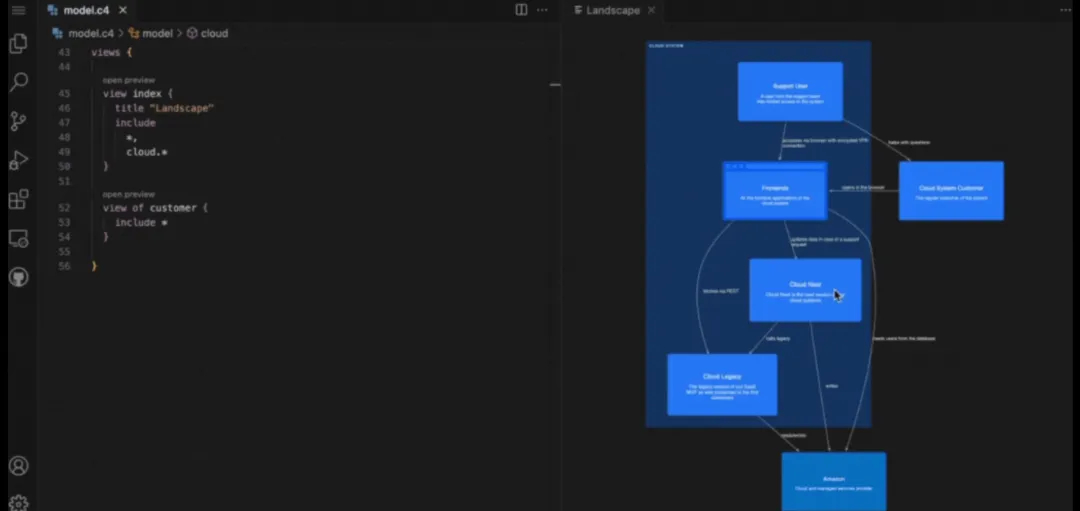Image resolution: width=1080 pixels, height=511 pixels.
Task: Click the 'calls legacy' edge label
Action: click(778, 339)
